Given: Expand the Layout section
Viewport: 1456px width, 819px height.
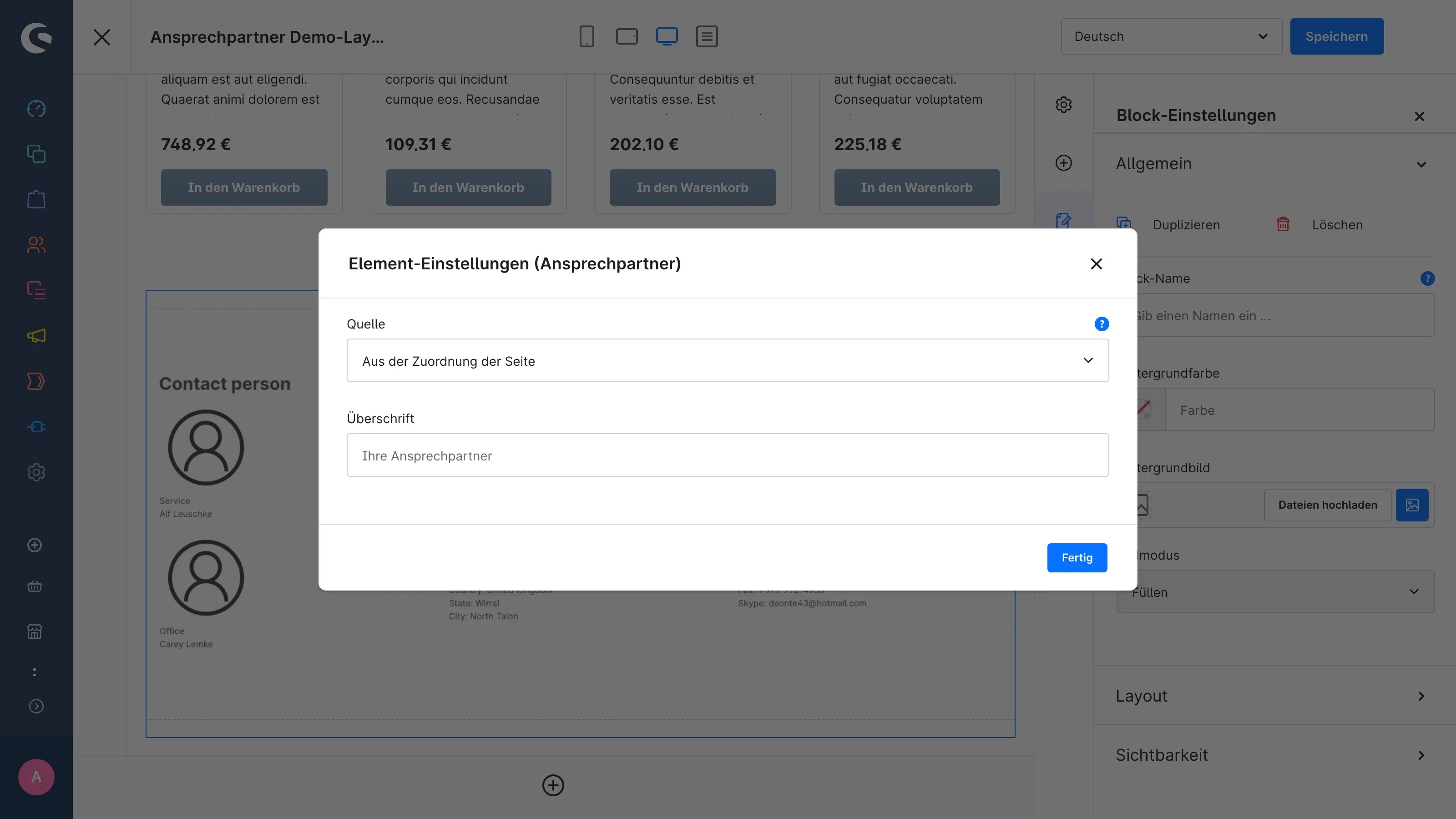Looking at the screenshot, I should click(1421, 696).
